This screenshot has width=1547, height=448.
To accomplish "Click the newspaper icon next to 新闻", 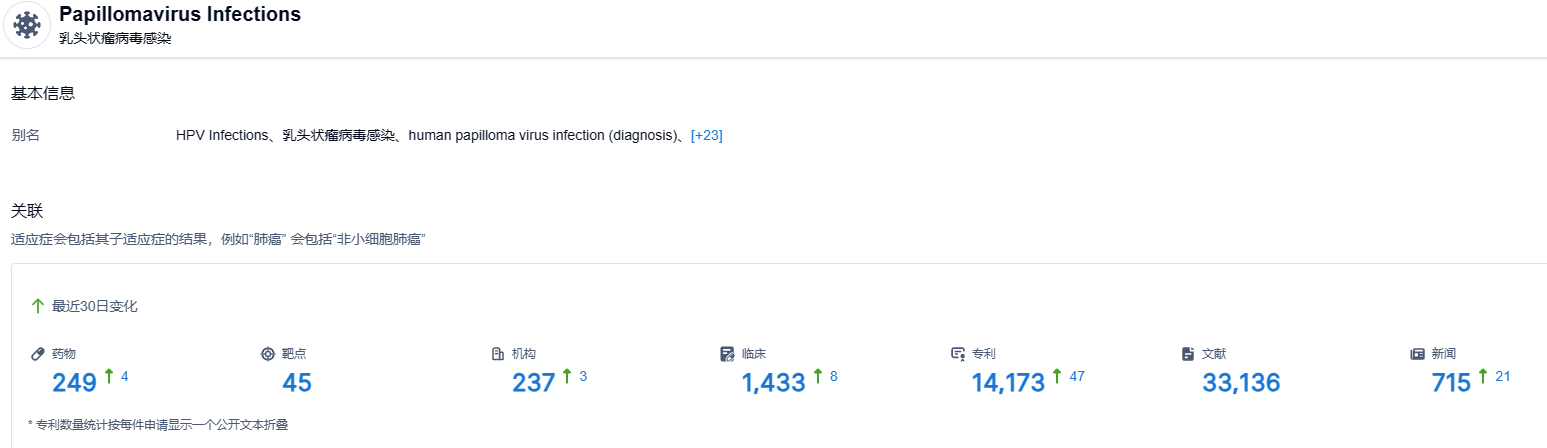I will click(x=1417, y=354).
